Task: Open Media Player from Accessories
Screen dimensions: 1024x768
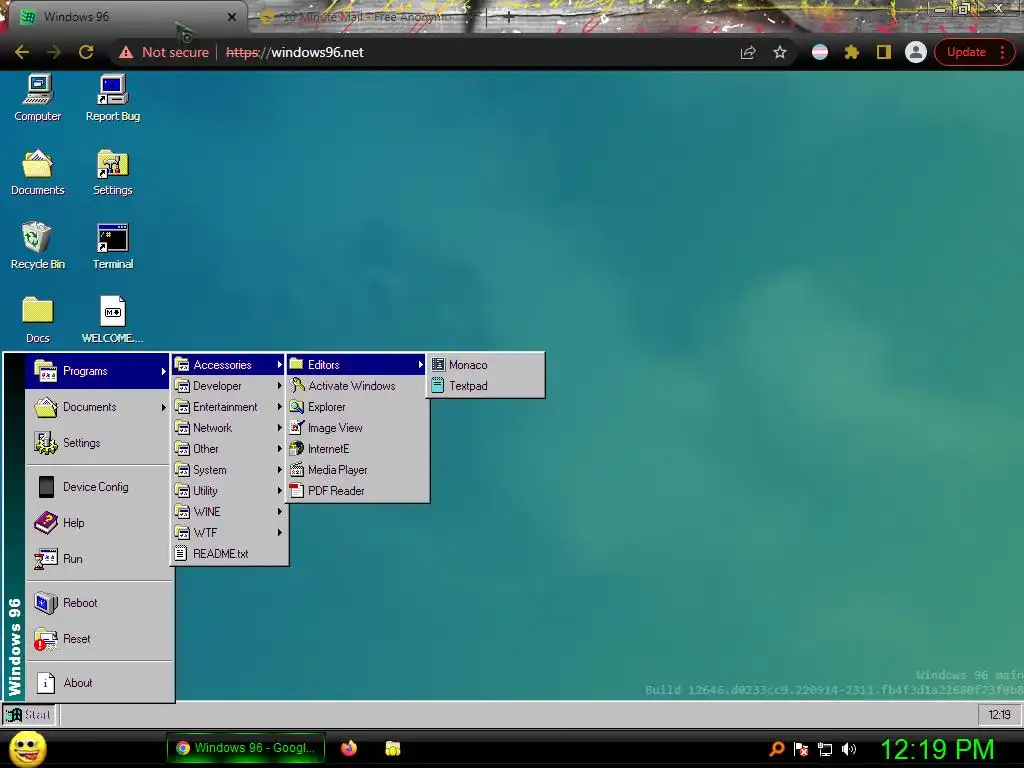Action: tap(358, 470)
